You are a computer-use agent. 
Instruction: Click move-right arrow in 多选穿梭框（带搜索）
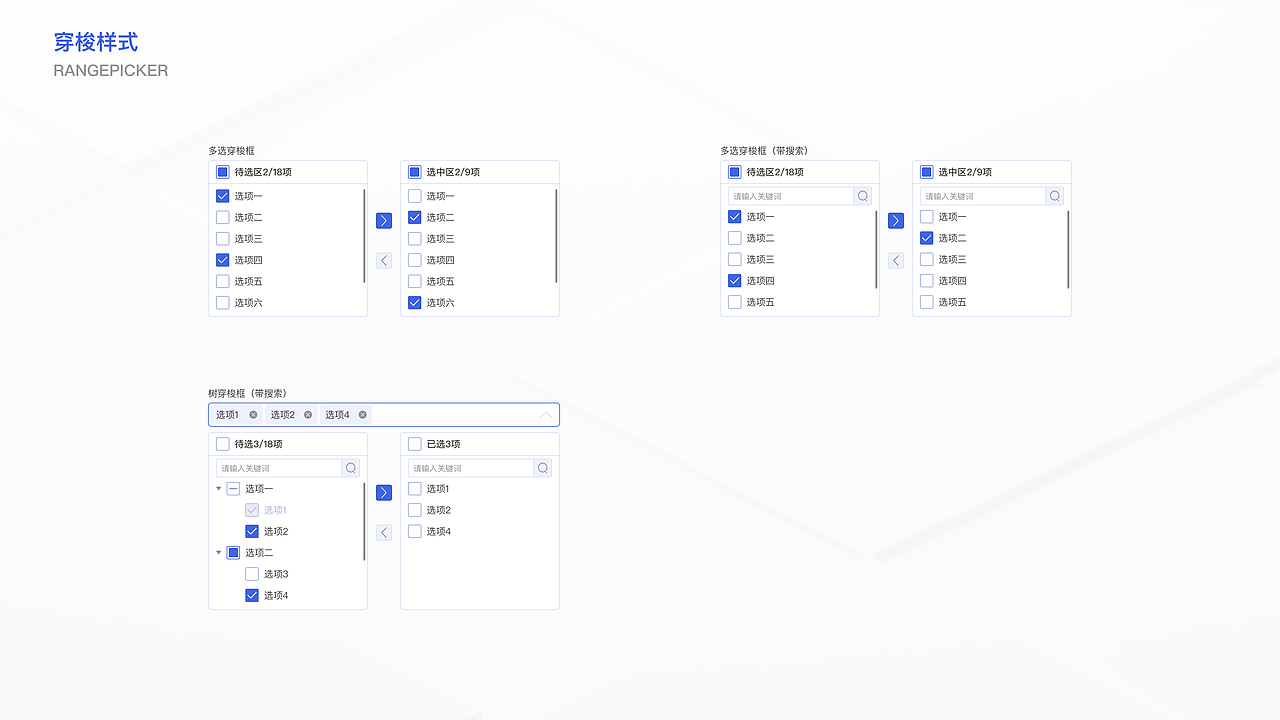(x=896, y=221)
